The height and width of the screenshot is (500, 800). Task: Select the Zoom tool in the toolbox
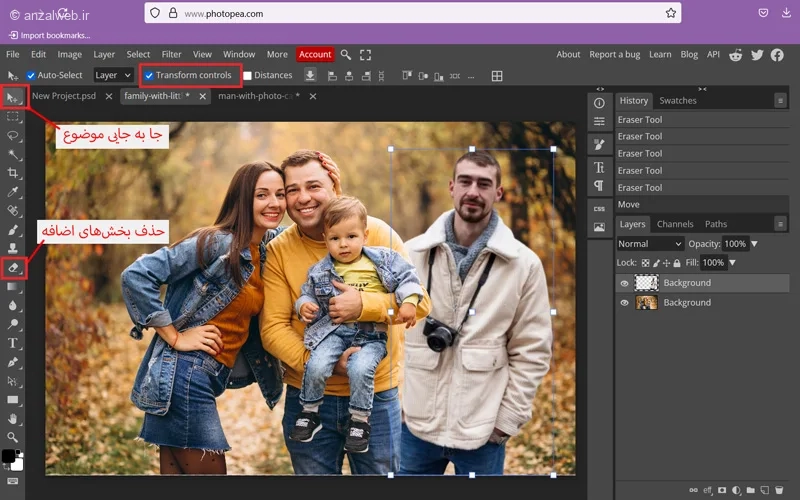13,437
